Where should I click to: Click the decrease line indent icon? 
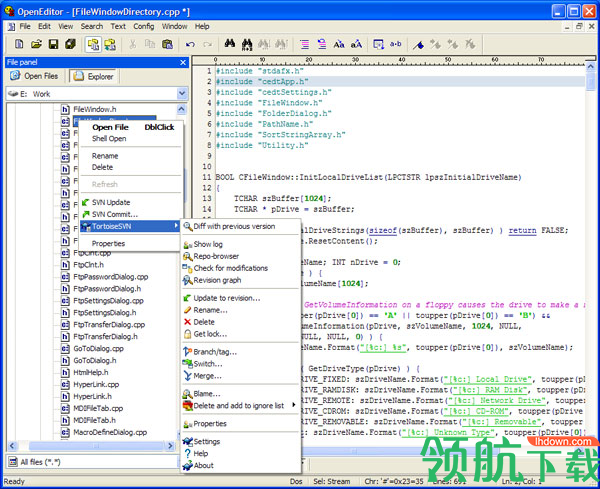tap(322, 44)
